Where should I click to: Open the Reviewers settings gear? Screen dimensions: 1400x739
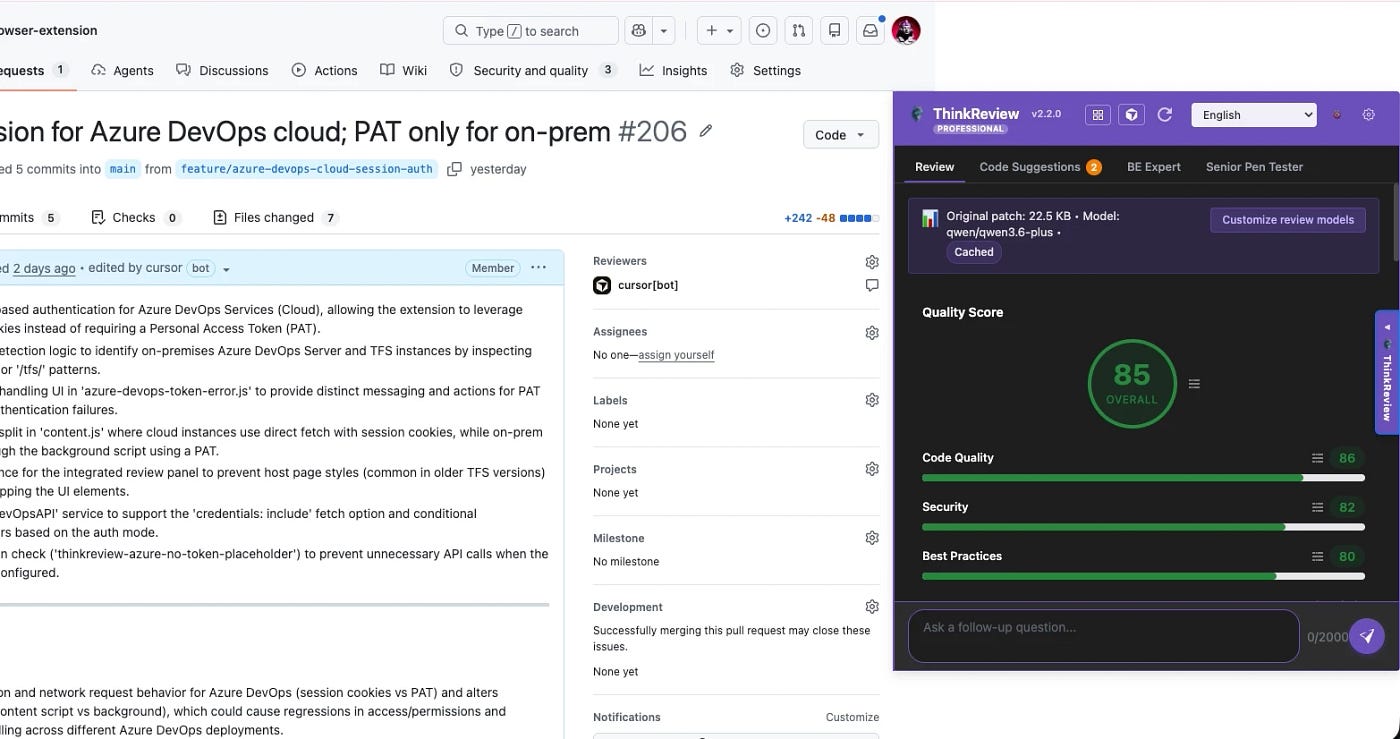pos(871,261)
